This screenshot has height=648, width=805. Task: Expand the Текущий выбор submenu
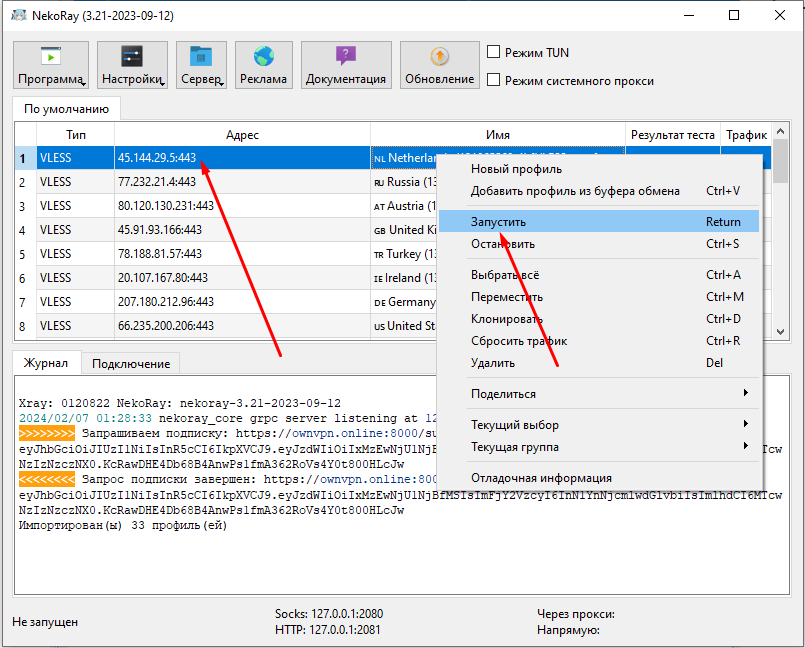(599, 425)
